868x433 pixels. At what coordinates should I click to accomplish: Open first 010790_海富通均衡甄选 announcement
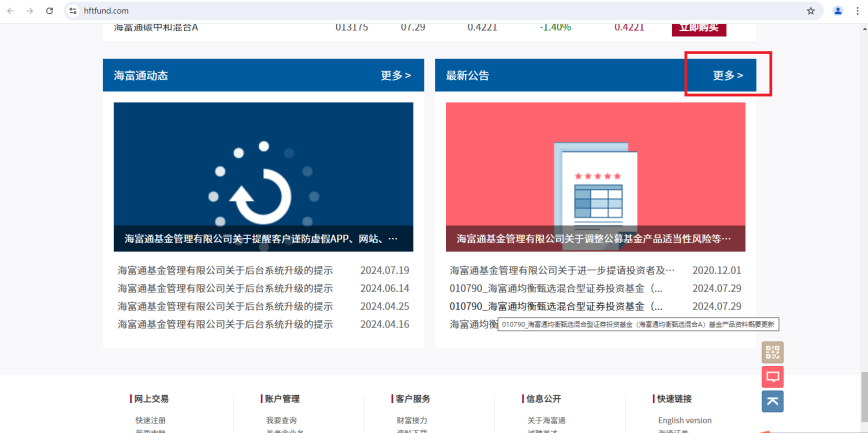click(x=556, y=288)
